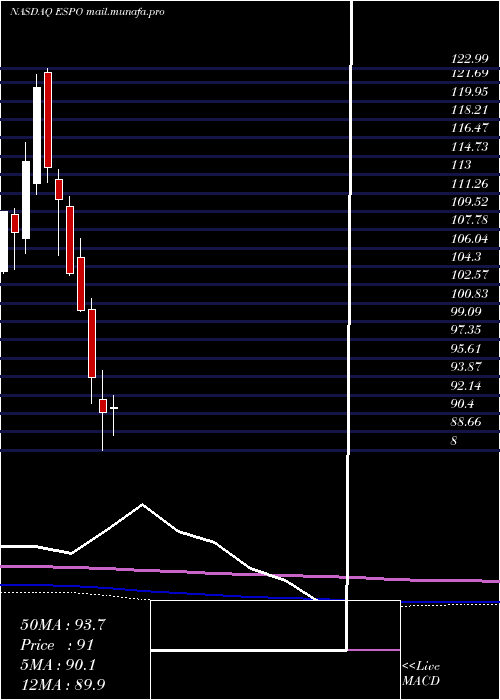Click the 114.73 price axis label
500x700 pixels.
coord(469,146)
